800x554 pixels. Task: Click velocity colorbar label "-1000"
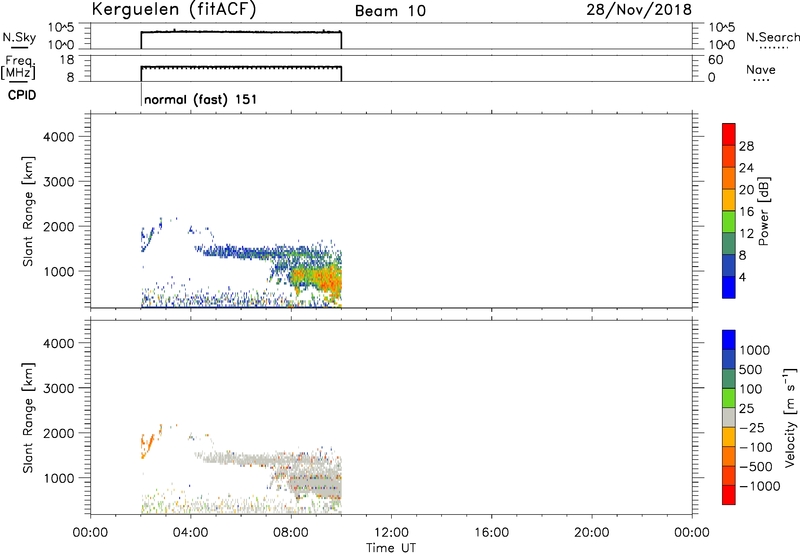click(x=760, y=486)
